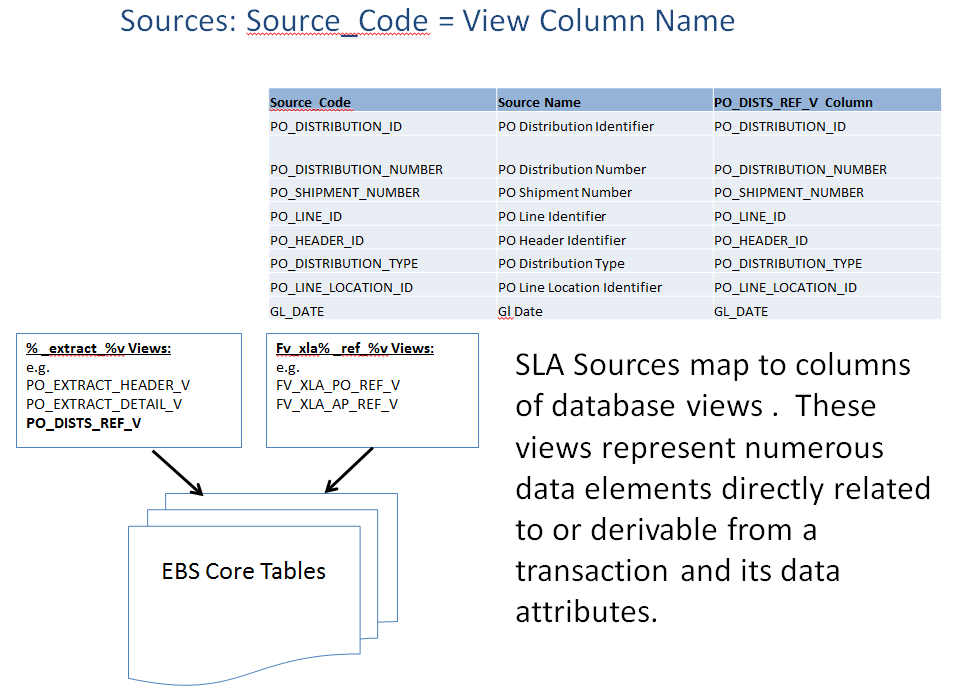This screenshot has height=693, width=960.
Task: Click the slide title starting with "Sources:"
Action: coord(427,21)
